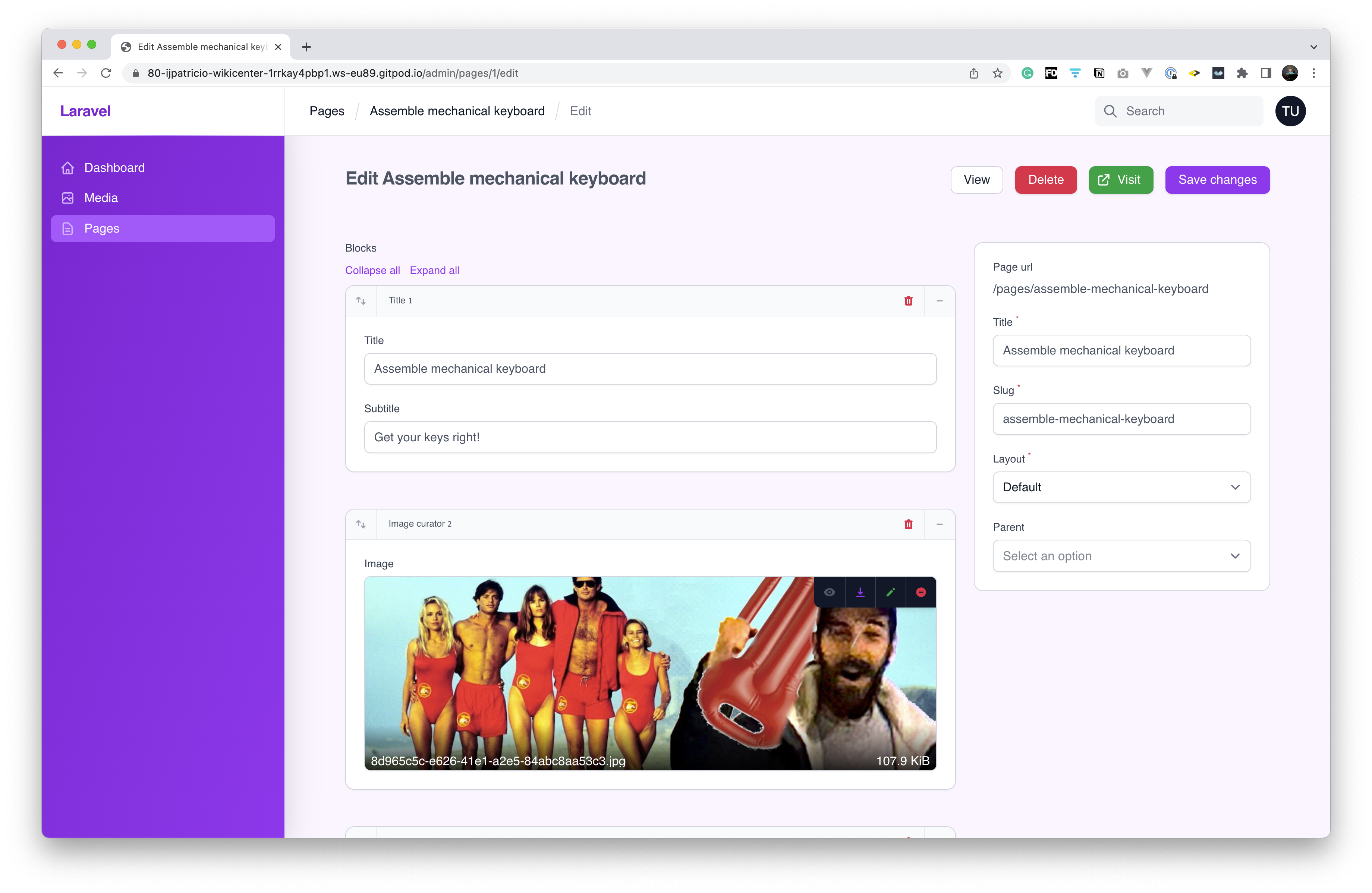The image size is (1372, 893).
Task: Click the Subtitle input field
Action: (x=650, y=437)
